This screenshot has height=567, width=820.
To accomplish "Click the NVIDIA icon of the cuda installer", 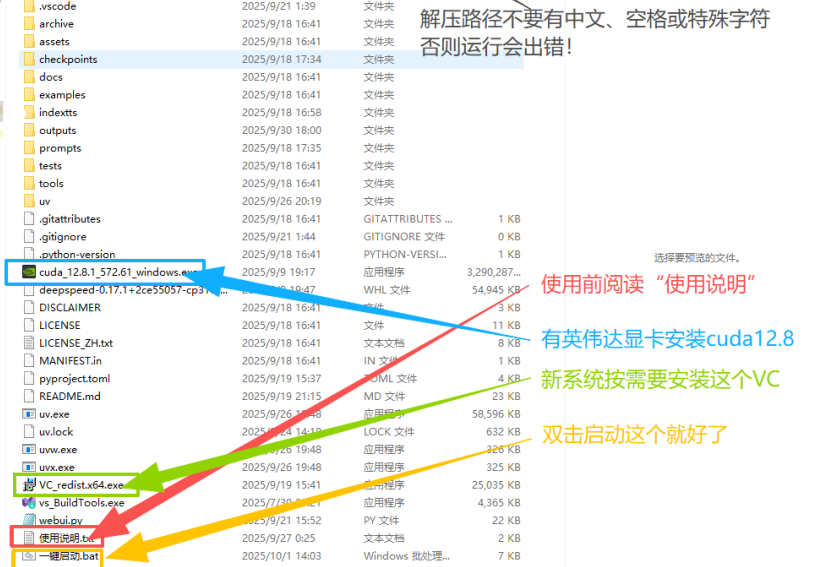I will point(28,272).
